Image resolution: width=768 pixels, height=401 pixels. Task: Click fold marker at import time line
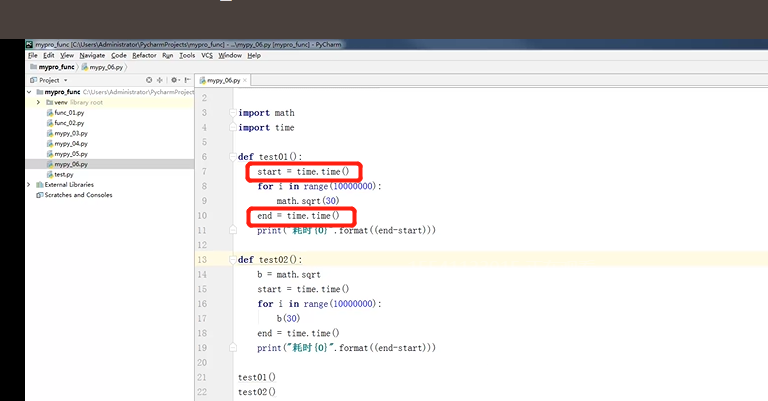click(x=233, y=128)
